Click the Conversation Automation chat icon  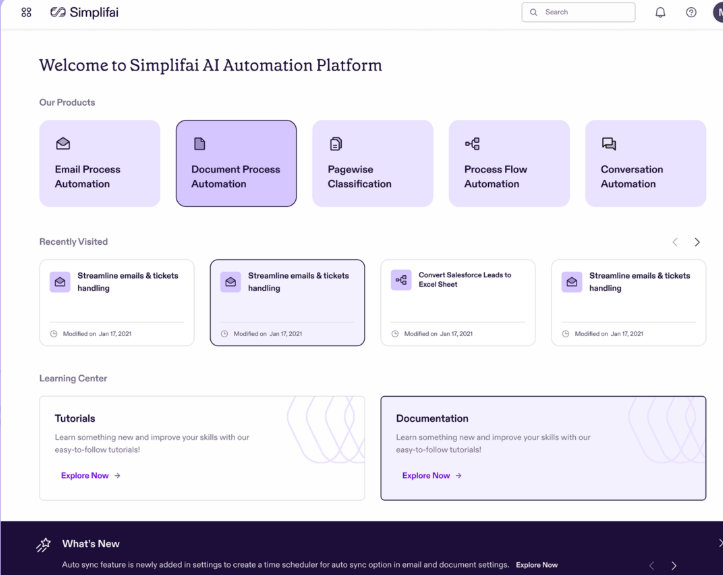click(x=609, y=143)
